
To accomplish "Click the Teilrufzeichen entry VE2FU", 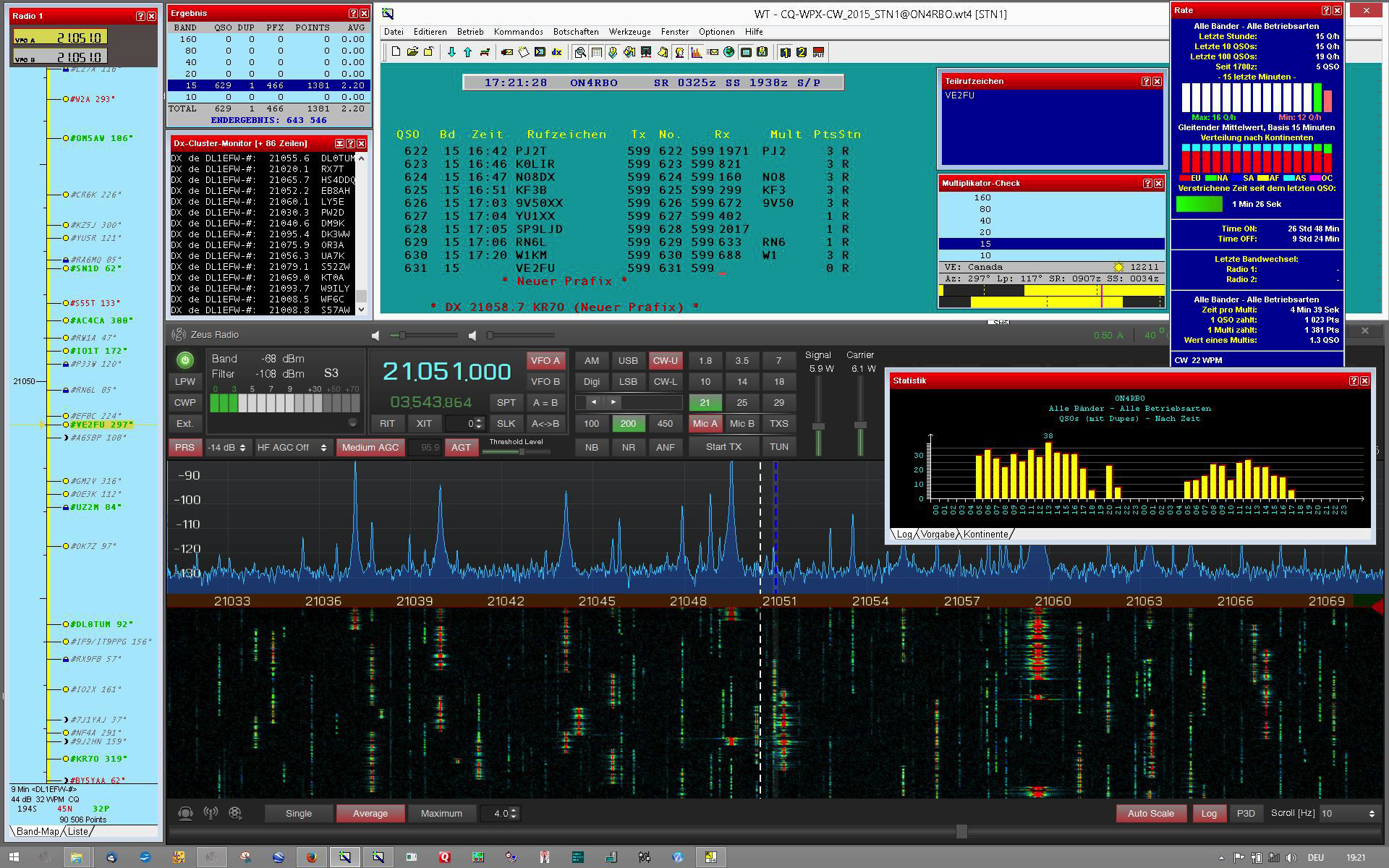I will click(x=959, y=95).
